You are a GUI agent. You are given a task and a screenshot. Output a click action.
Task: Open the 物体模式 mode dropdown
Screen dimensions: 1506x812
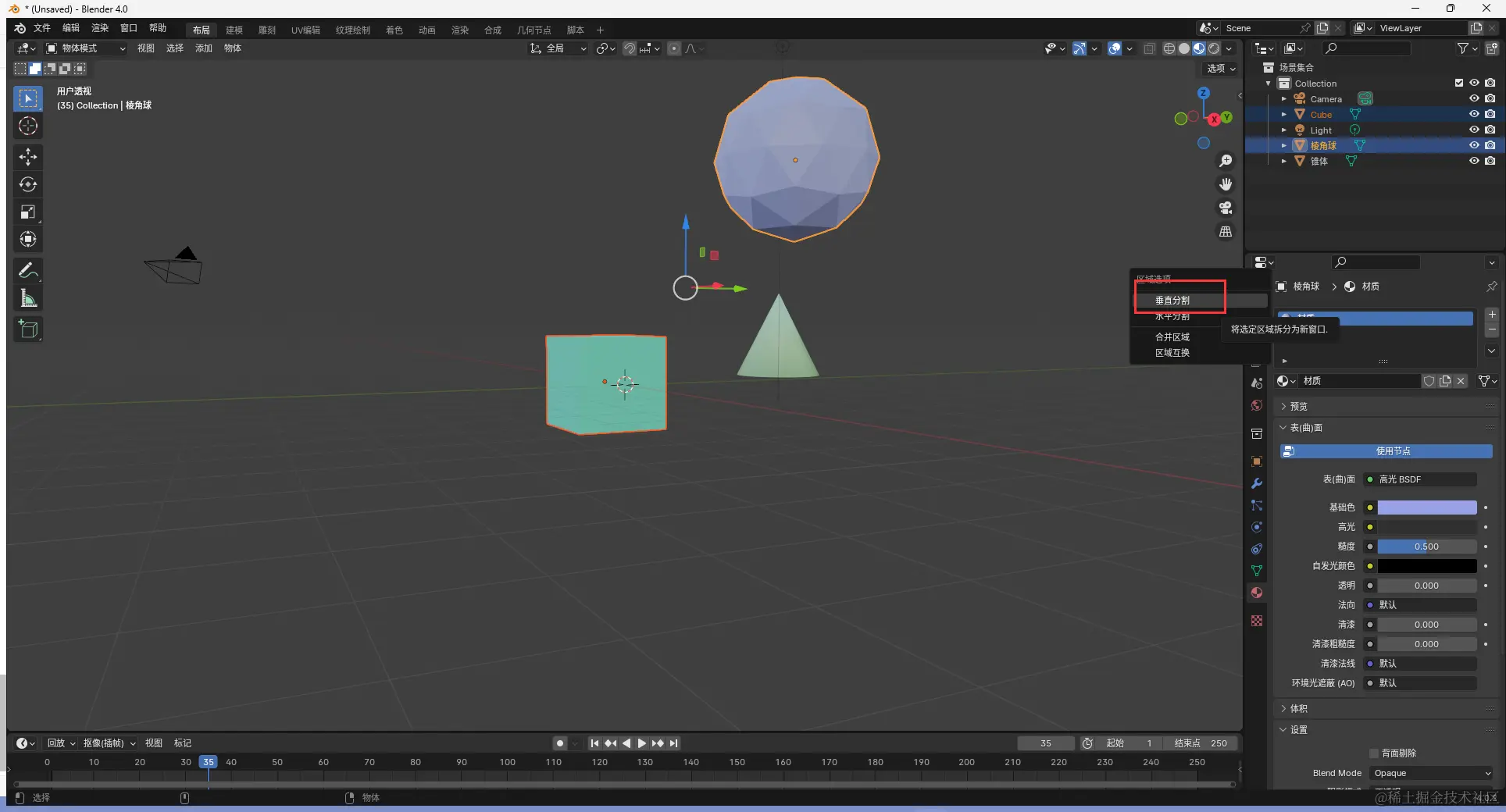tap(85, 48)
